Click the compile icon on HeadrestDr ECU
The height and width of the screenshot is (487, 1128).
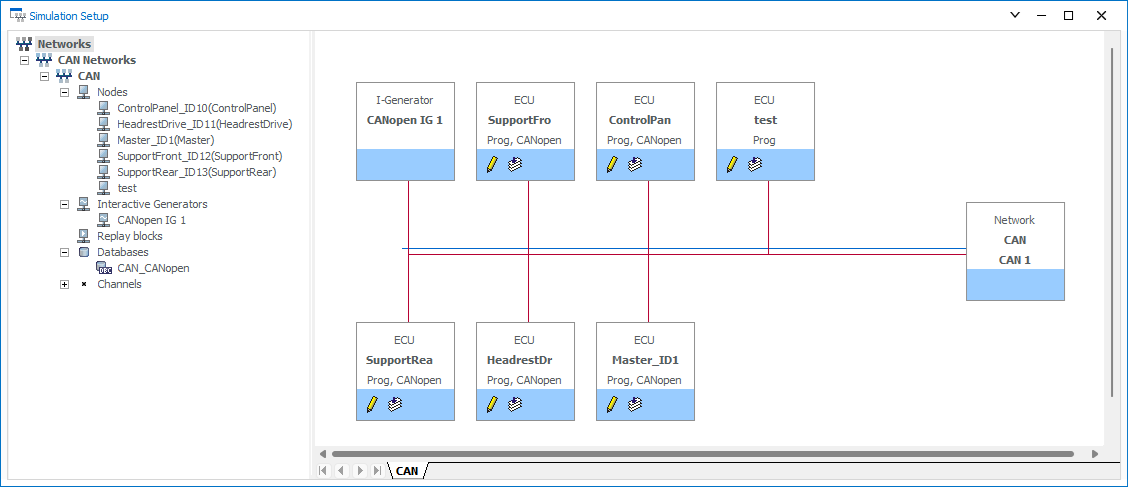pos(514,404)
